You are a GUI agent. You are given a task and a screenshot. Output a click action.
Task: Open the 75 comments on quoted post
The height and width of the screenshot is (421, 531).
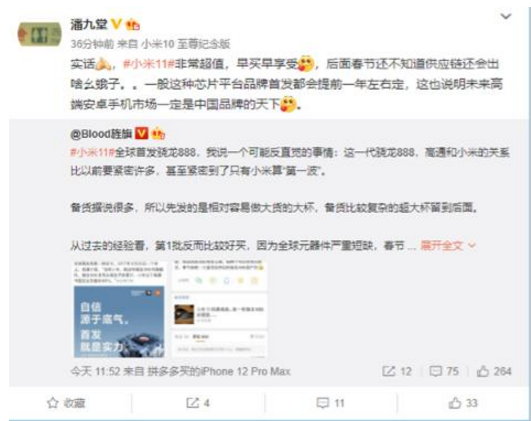[444, 371]
